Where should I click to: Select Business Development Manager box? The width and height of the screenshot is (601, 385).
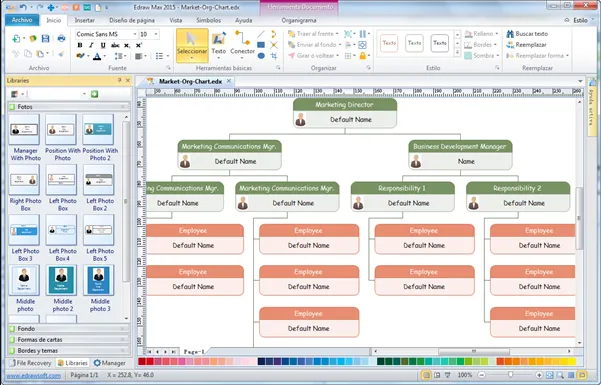point(460,155)
